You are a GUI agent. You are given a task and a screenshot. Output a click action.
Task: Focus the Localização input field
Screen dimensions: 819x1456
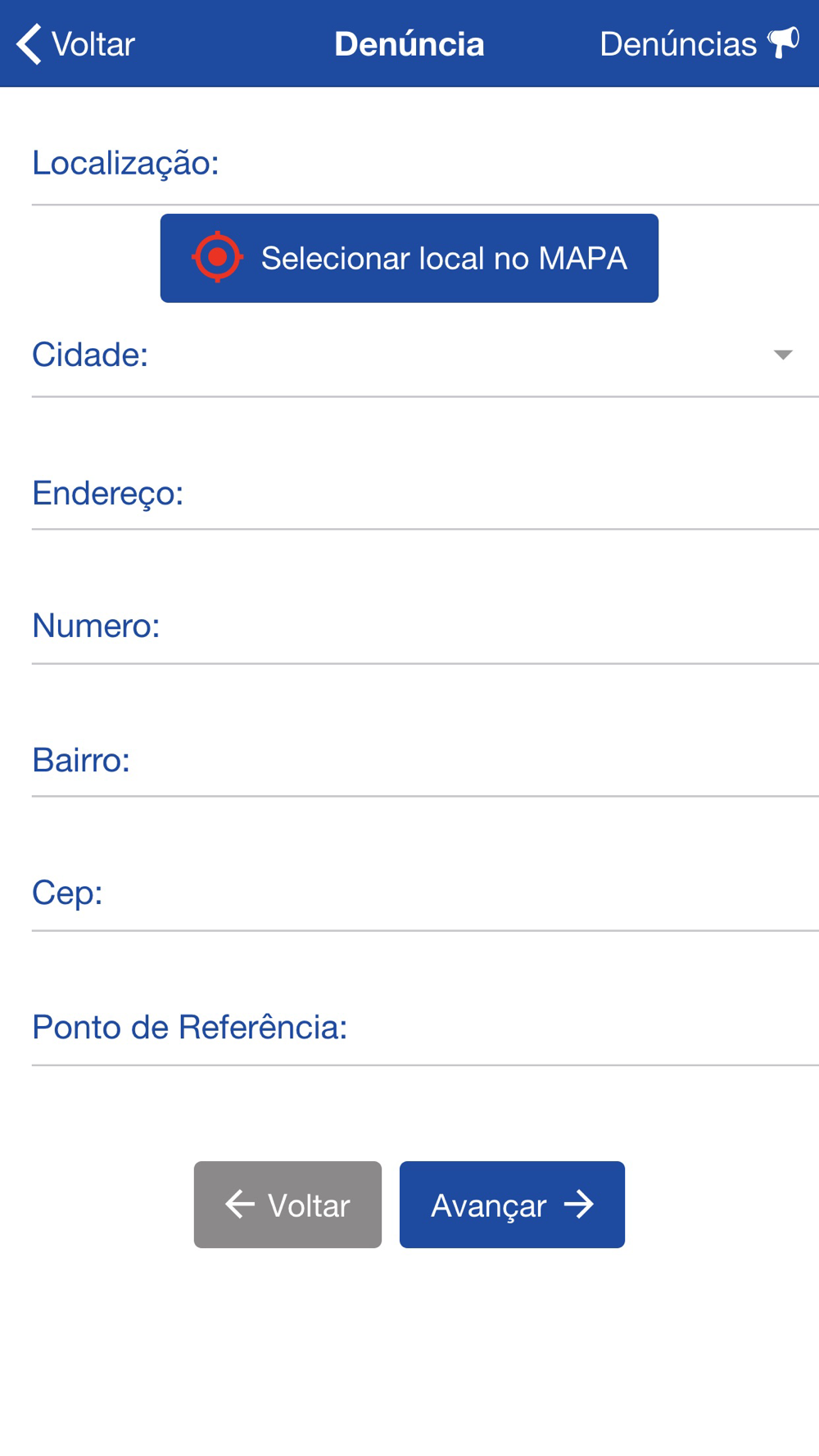coord(425,164)
